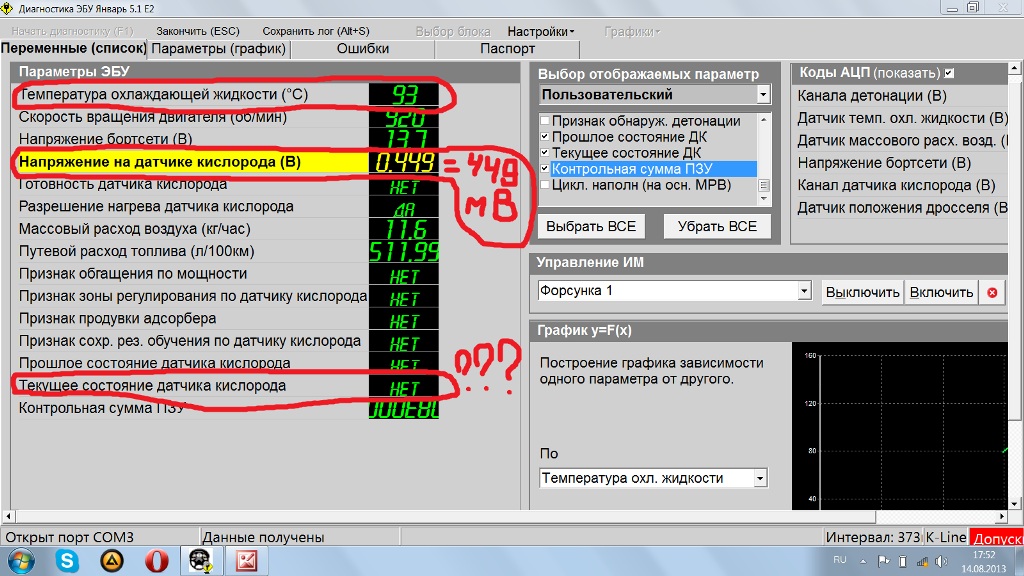
Task: Click the red image editor taskbar icon
Action: 245,561
